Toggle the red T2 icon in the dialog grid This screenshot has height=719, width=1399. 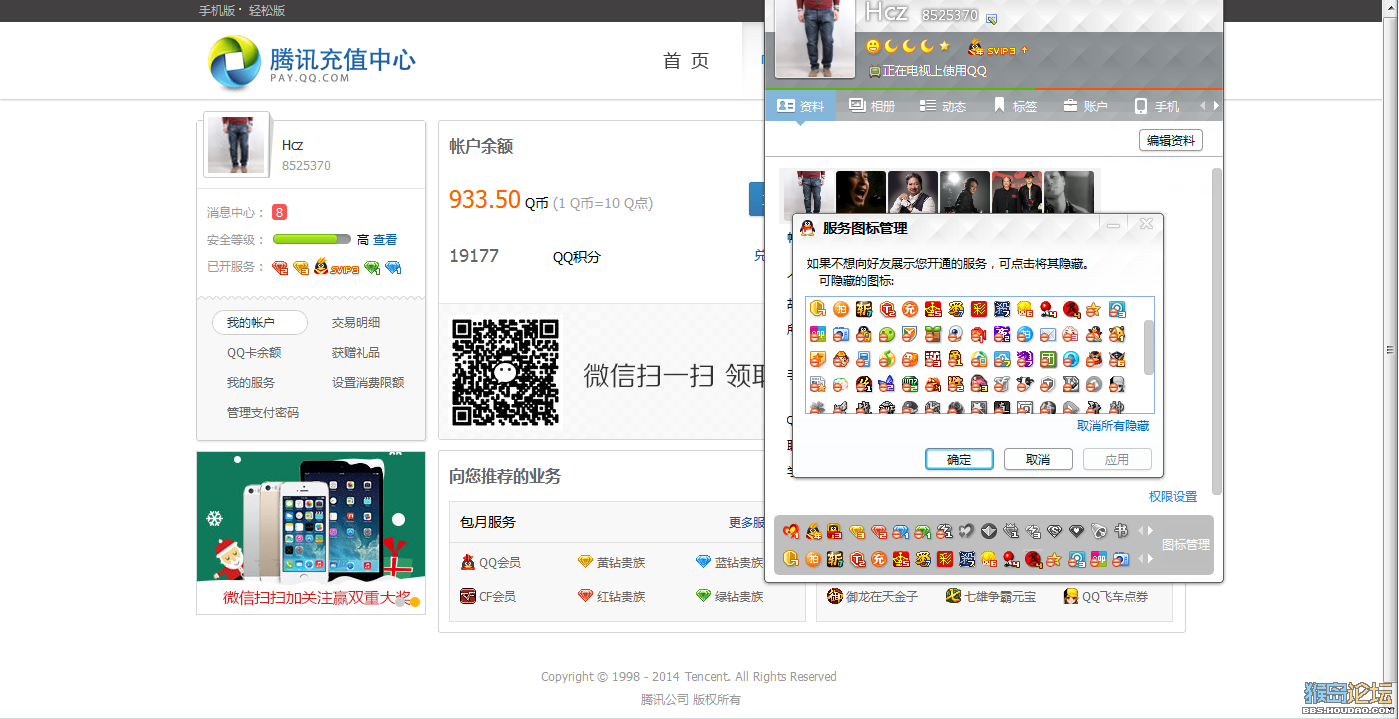[x=887, y=309]
